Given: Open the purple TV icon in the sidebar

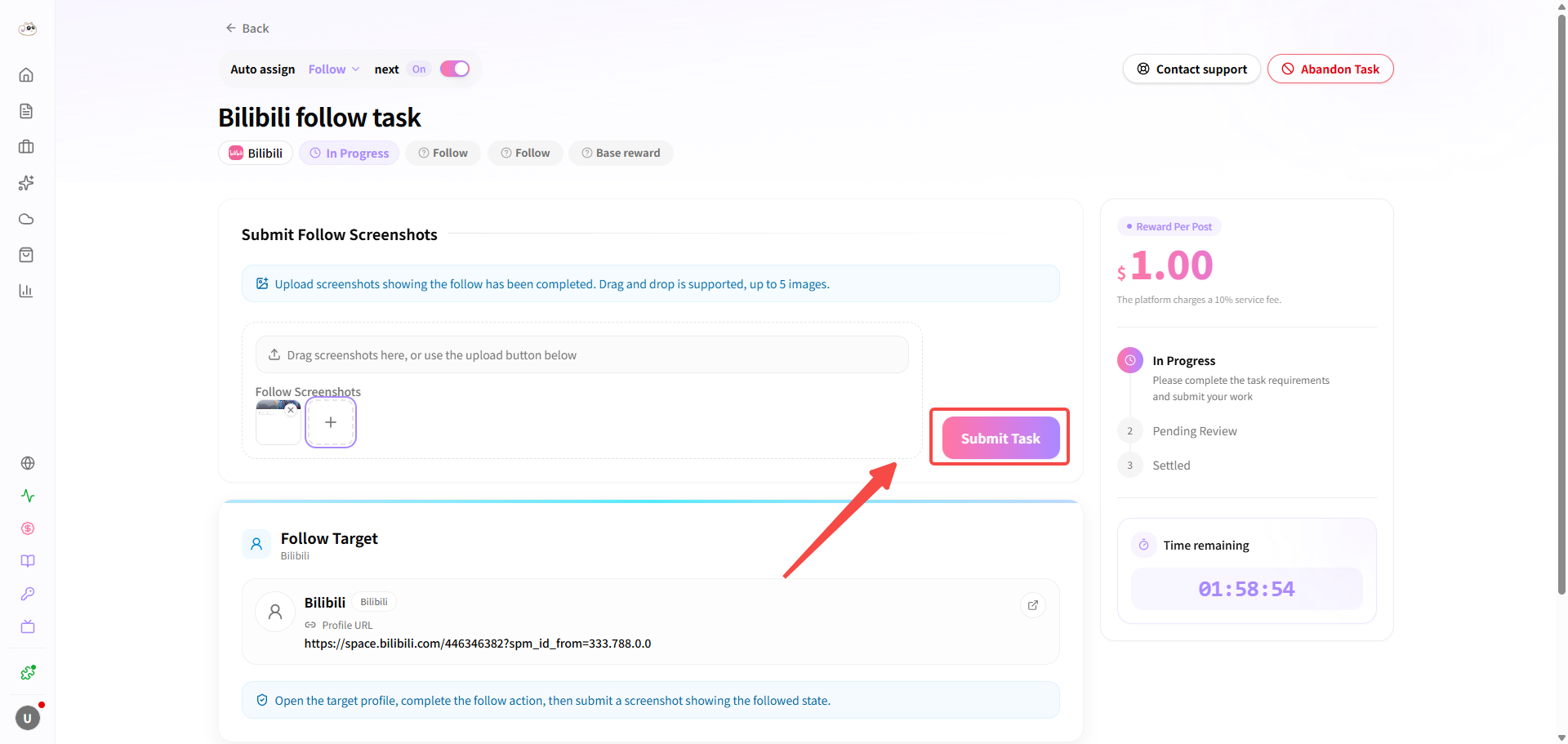Looking at the screenshot, I should point(28,626).
